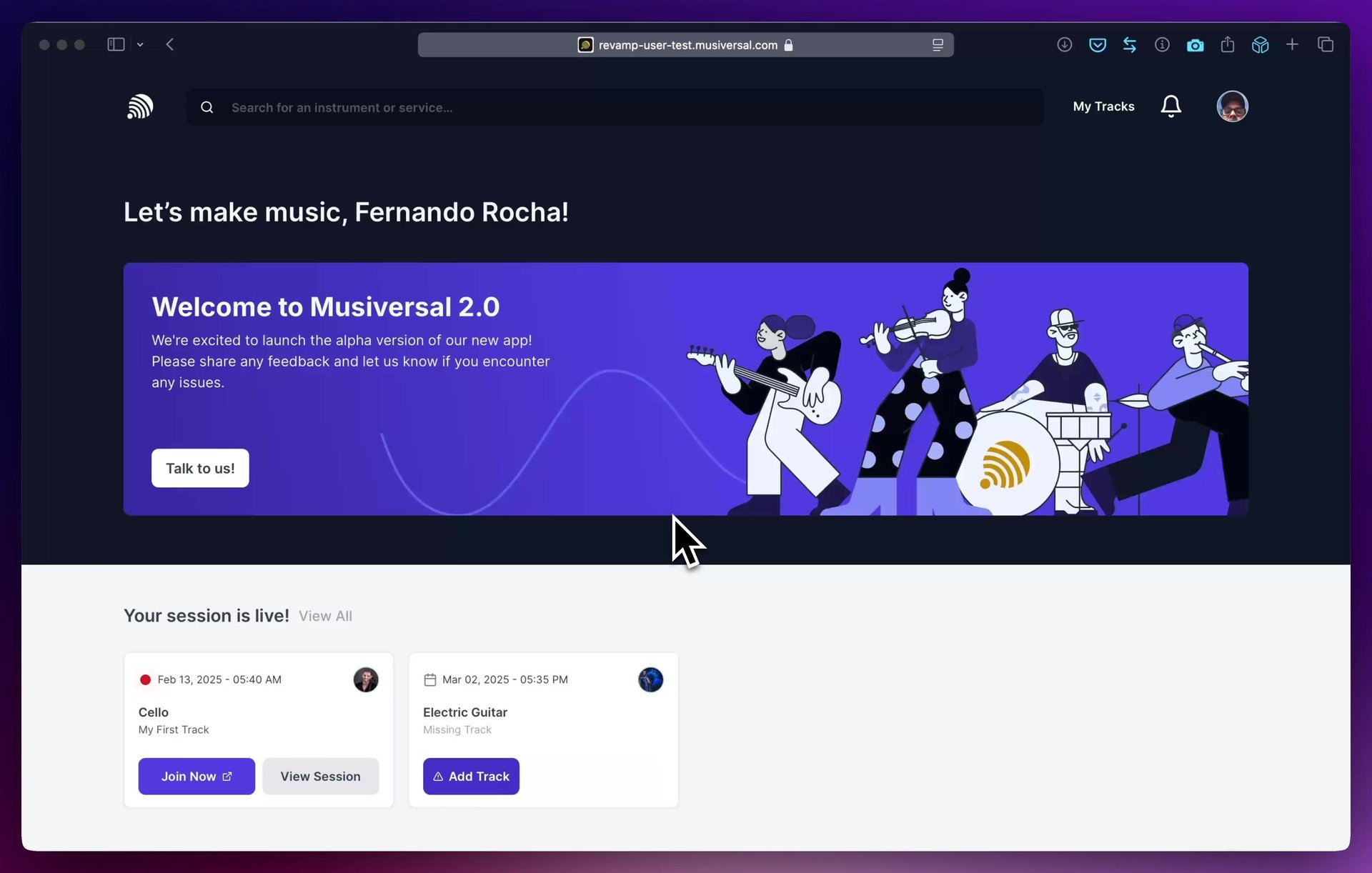The height and width of the screenshot is (873, 1372).
Task: Click Add Track for Electric Guitar
Action: [471, 776]
